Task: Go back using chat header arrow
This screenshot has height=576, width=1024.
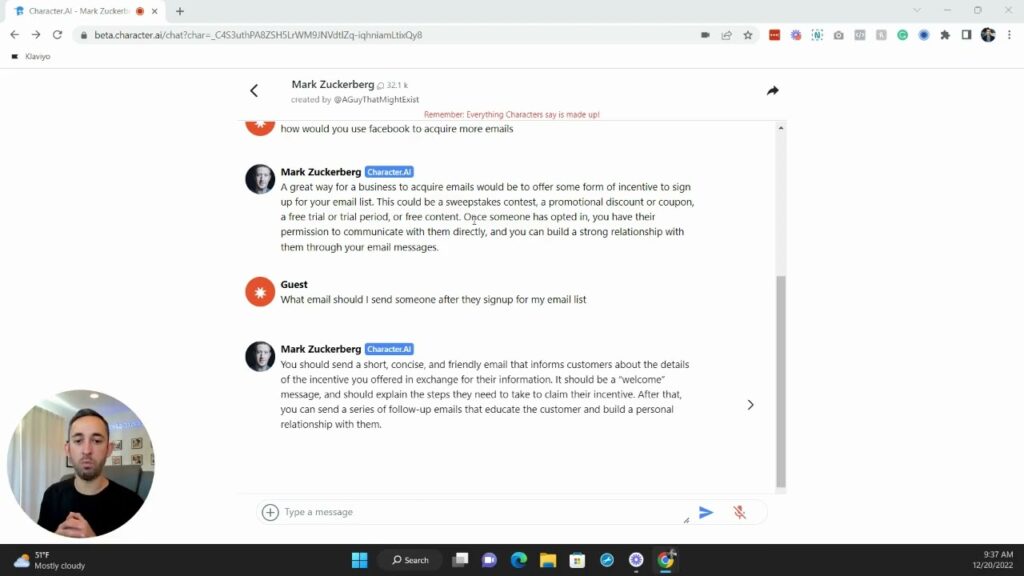Action: pyautogui.click(x=254, y=91)
